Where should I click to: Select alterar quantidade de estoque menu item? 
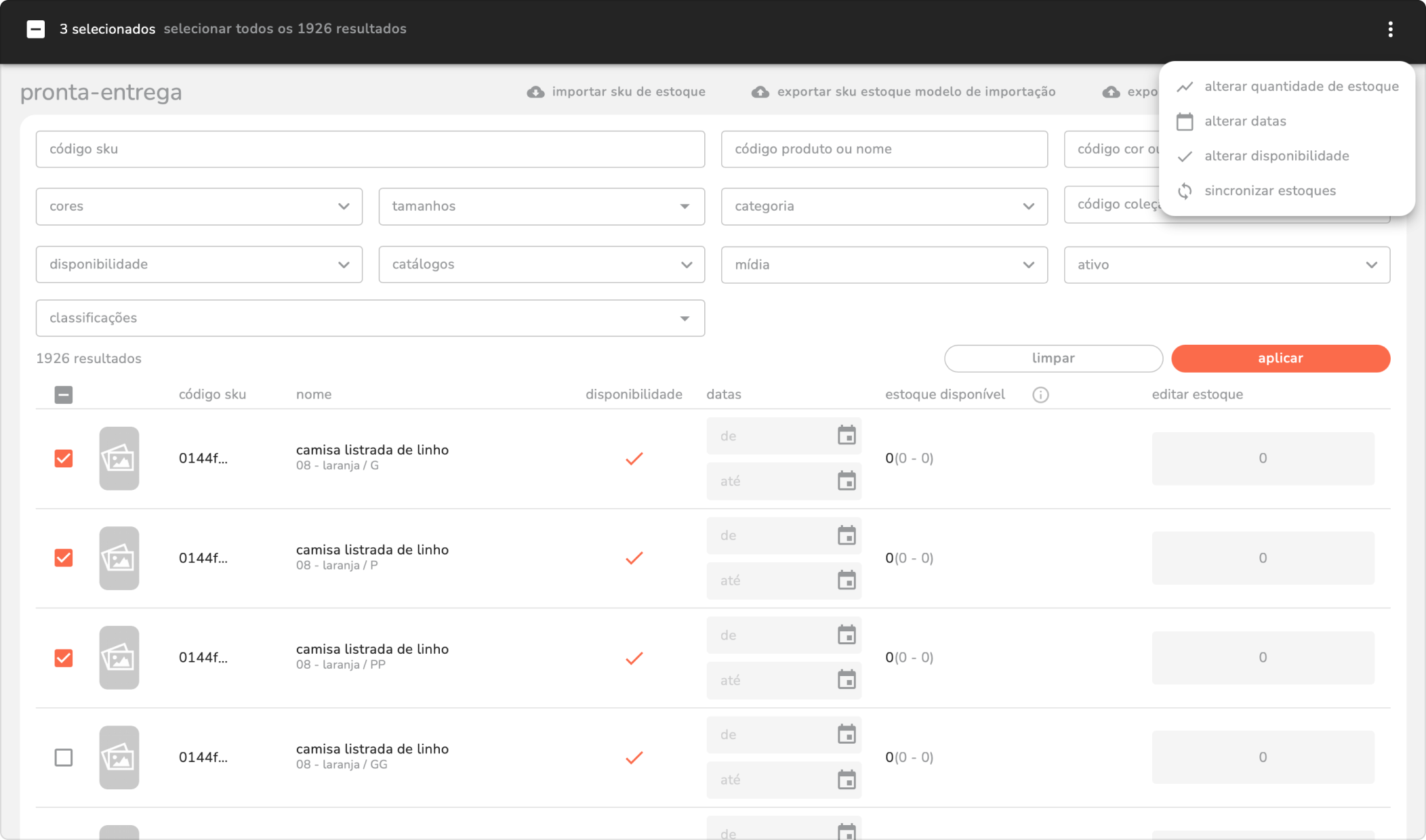point(1301,87)
